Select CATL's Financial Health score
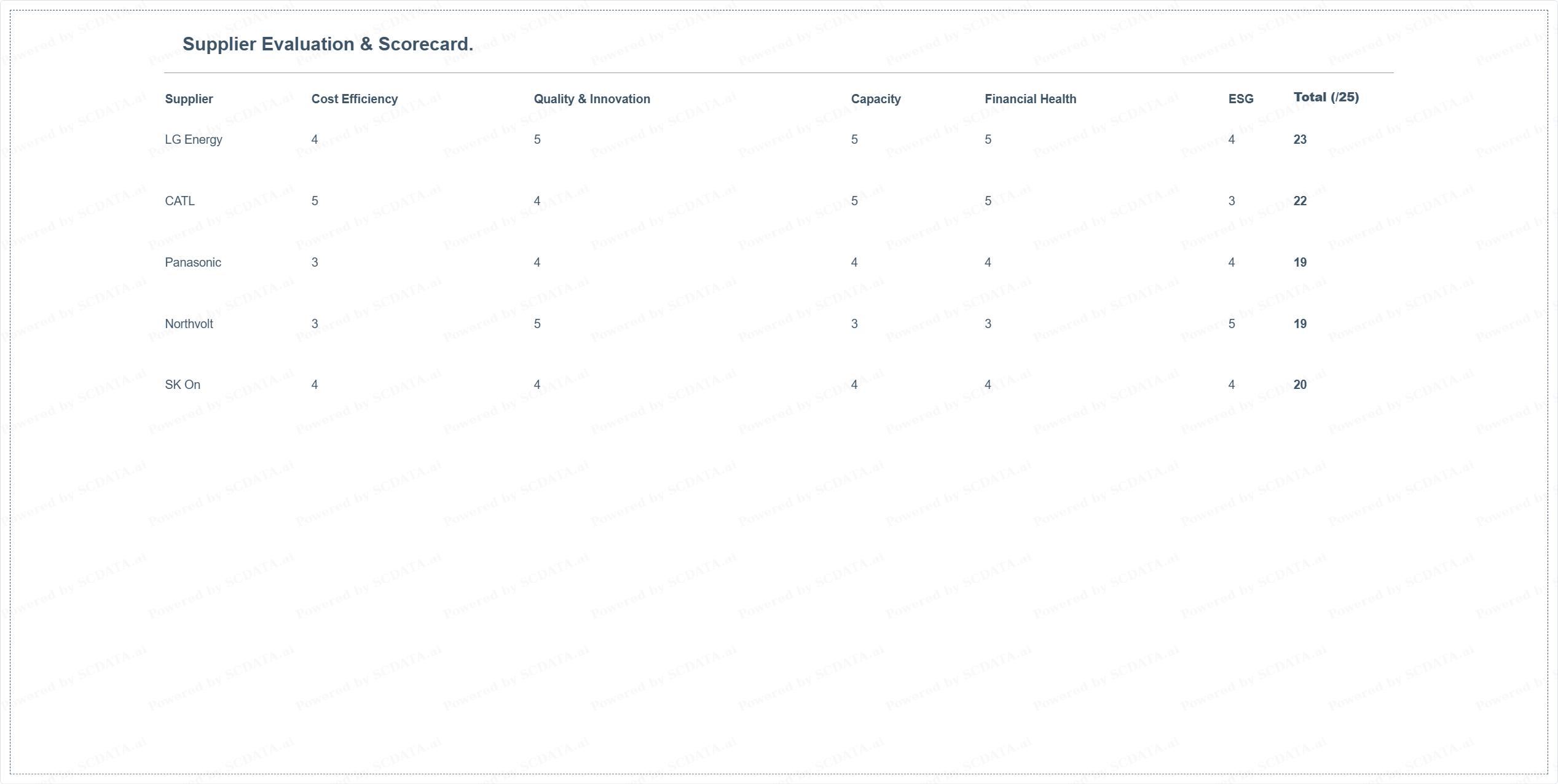This screenshot has width=1558, height=784. pos(988,201)
